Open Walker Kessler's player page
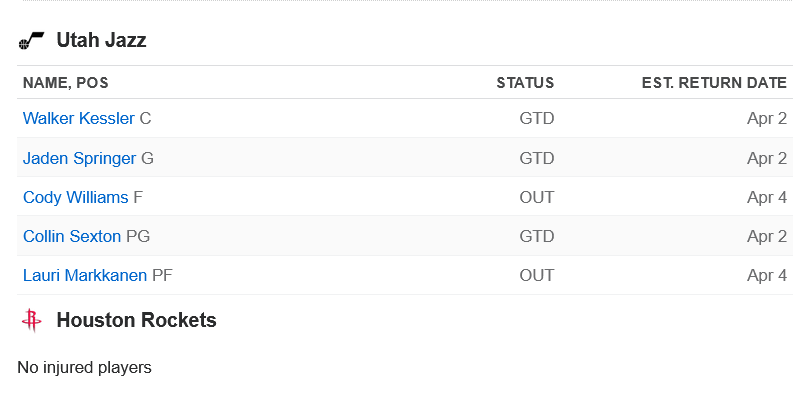 point(78,118)
